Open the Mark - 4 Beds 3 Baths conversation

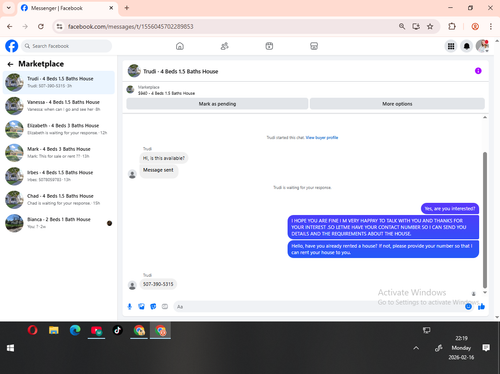59,153
